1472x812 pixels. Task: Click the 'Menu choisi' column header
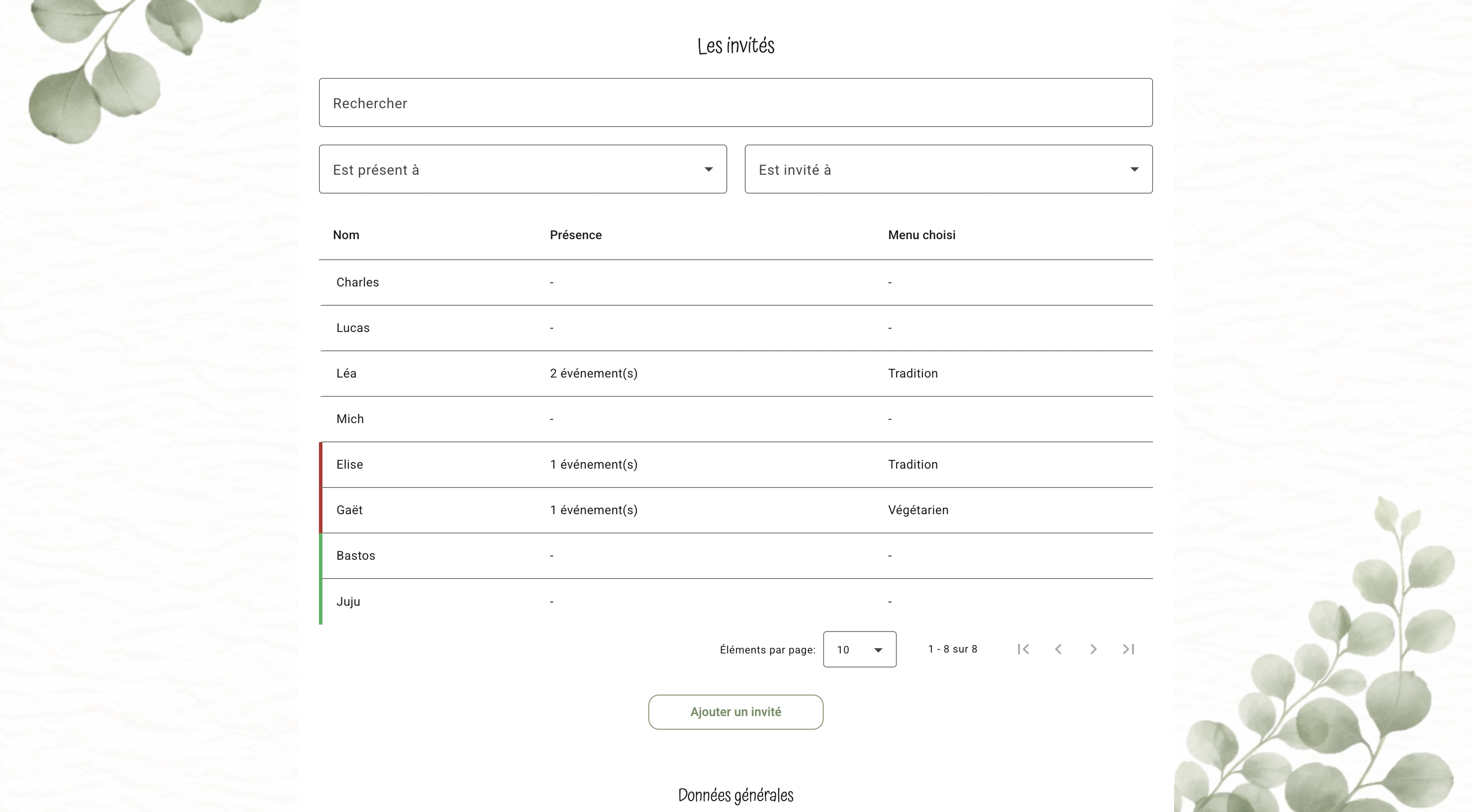(921, 235)
